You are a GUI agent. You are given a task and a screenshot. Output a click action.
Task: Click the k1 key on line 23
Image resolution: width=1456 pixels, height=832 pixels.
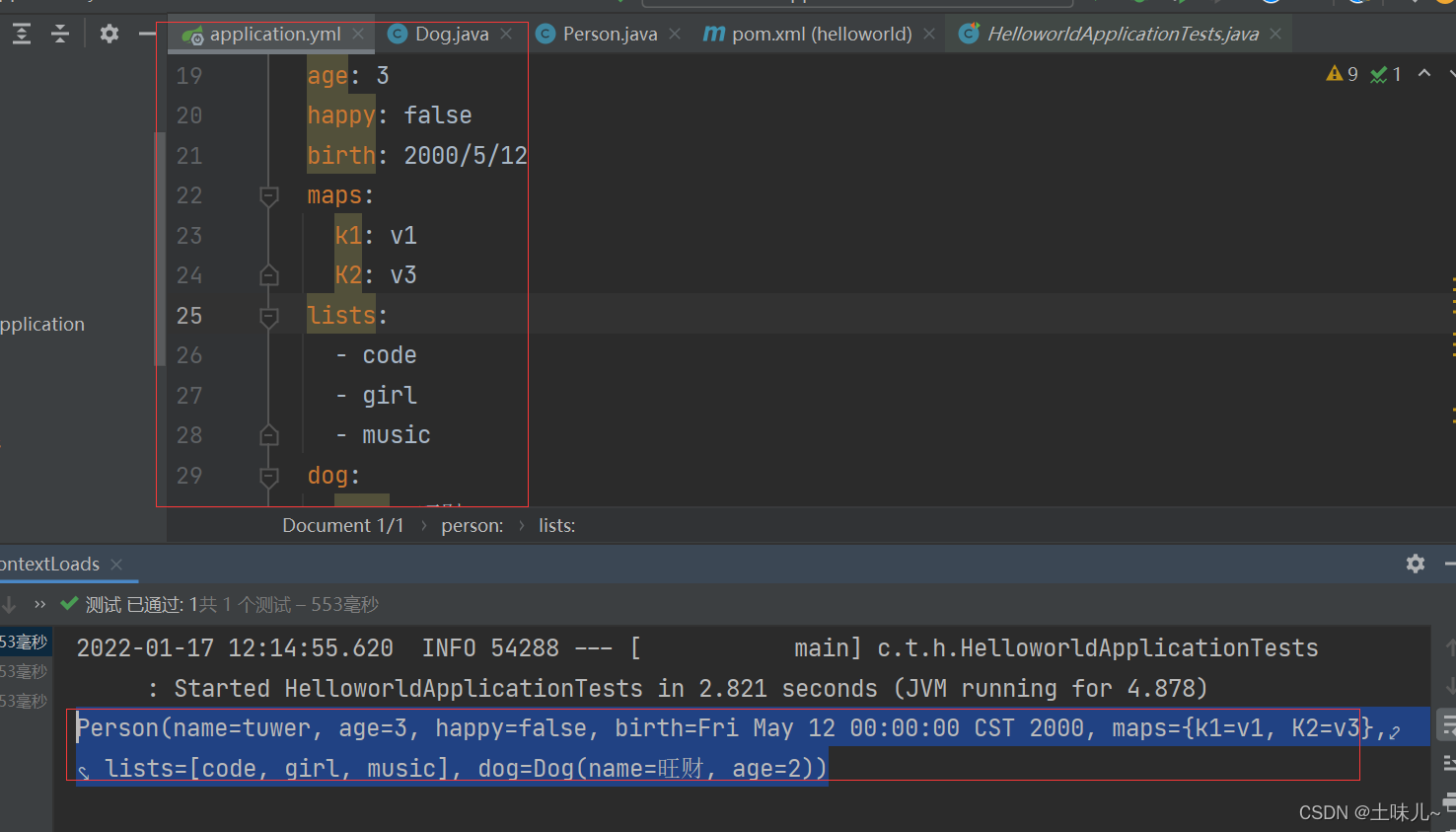(348, 236)
